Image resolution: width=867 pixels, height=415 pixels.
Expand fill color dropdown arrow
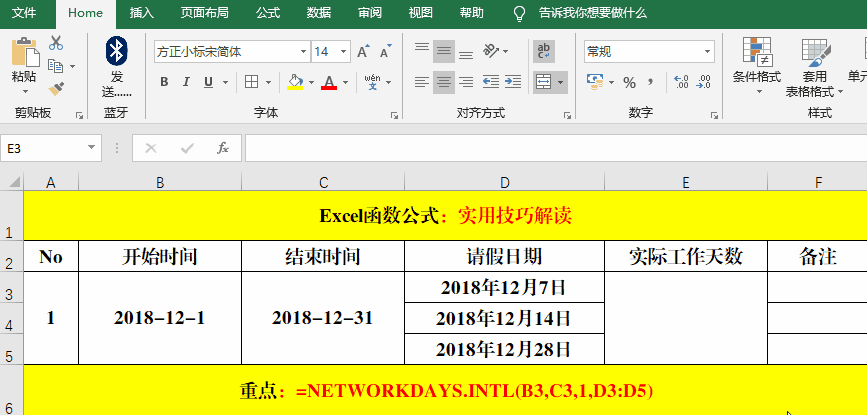coord(311,82)
